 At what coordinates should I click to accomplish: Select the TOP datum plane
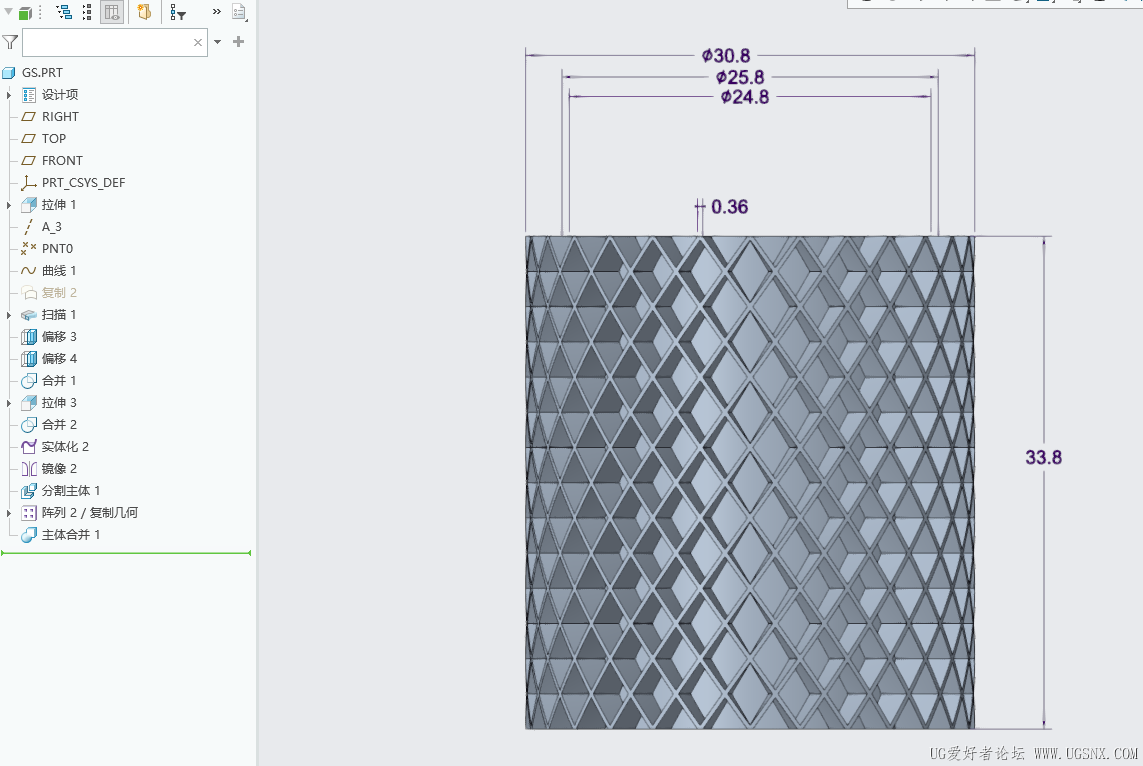[x=44, y=138]
